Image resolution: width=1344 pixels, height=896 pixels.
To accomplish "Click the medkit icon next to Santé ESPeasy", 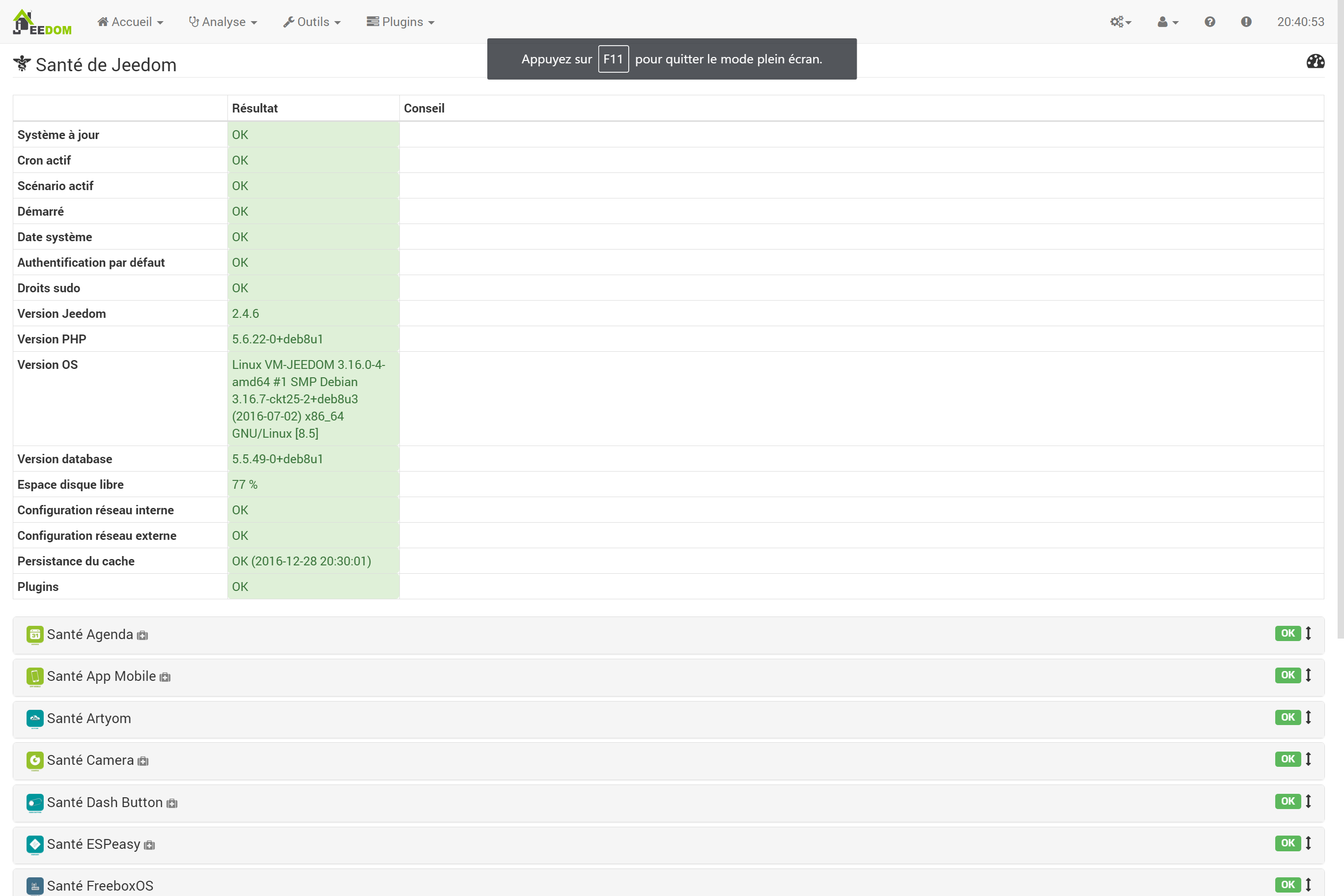I will coord(150,845).
